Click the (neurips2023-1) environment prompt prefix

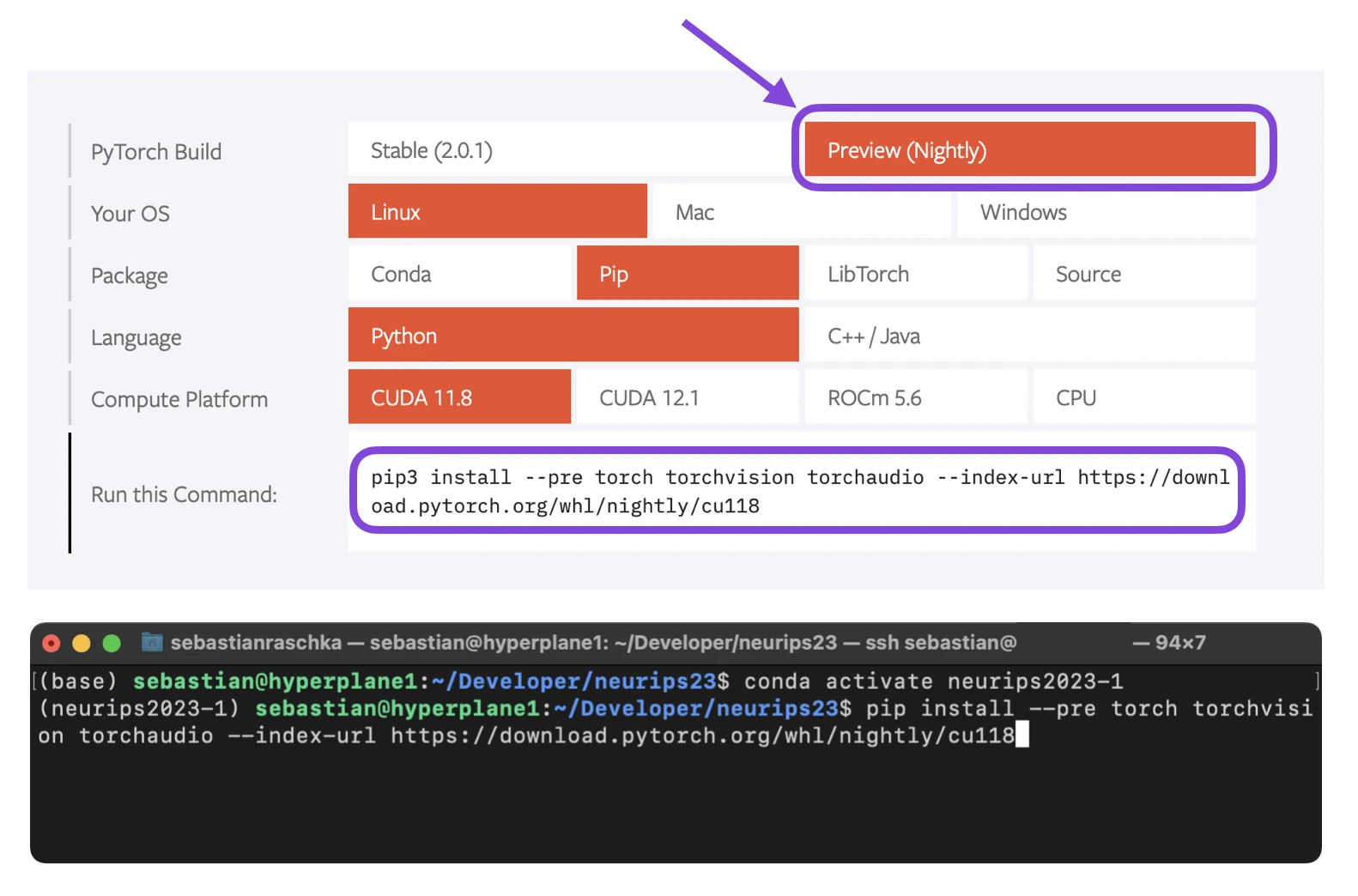pos(139,709)
